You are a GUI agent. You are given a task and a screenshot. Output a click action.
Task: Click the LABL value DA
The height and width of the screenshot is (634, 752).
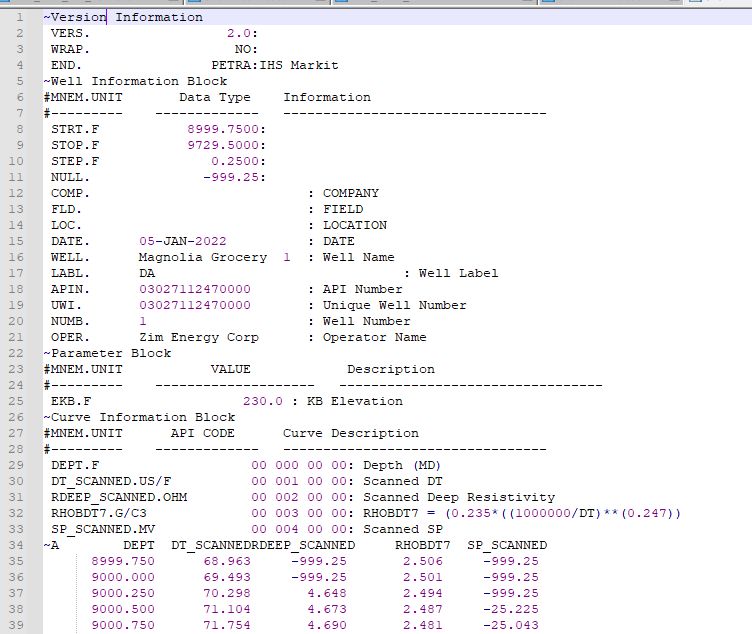coord(147,273)
